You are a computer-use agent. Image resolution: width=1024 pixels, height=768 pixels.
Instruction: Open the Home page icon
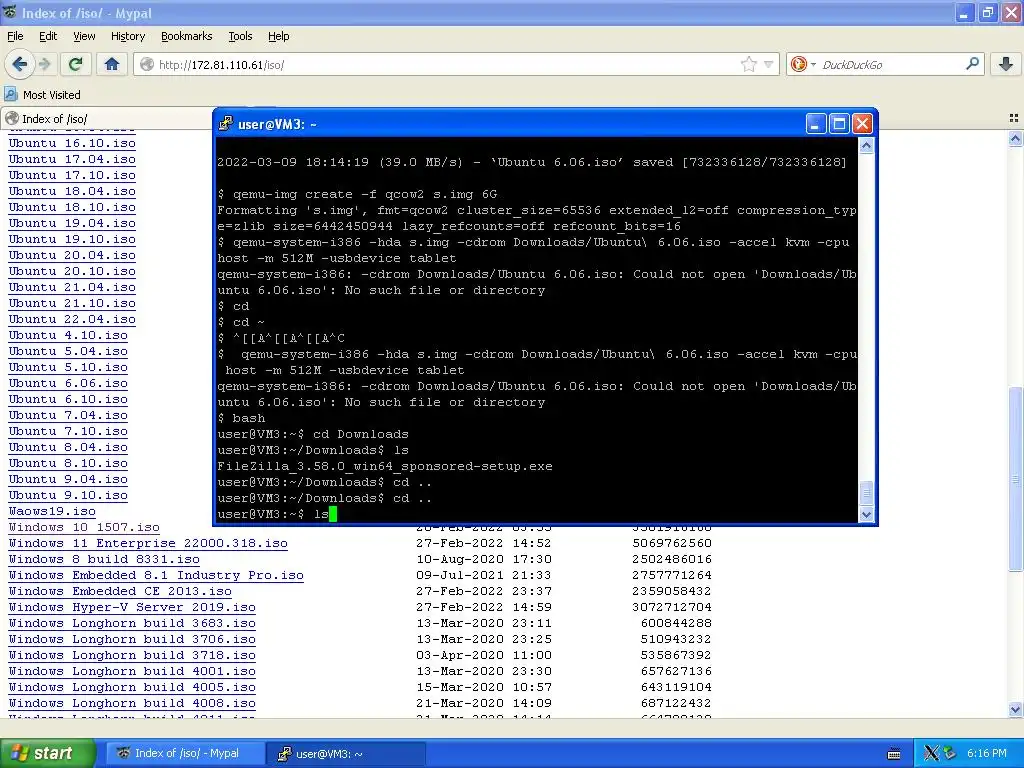(112, 64)
